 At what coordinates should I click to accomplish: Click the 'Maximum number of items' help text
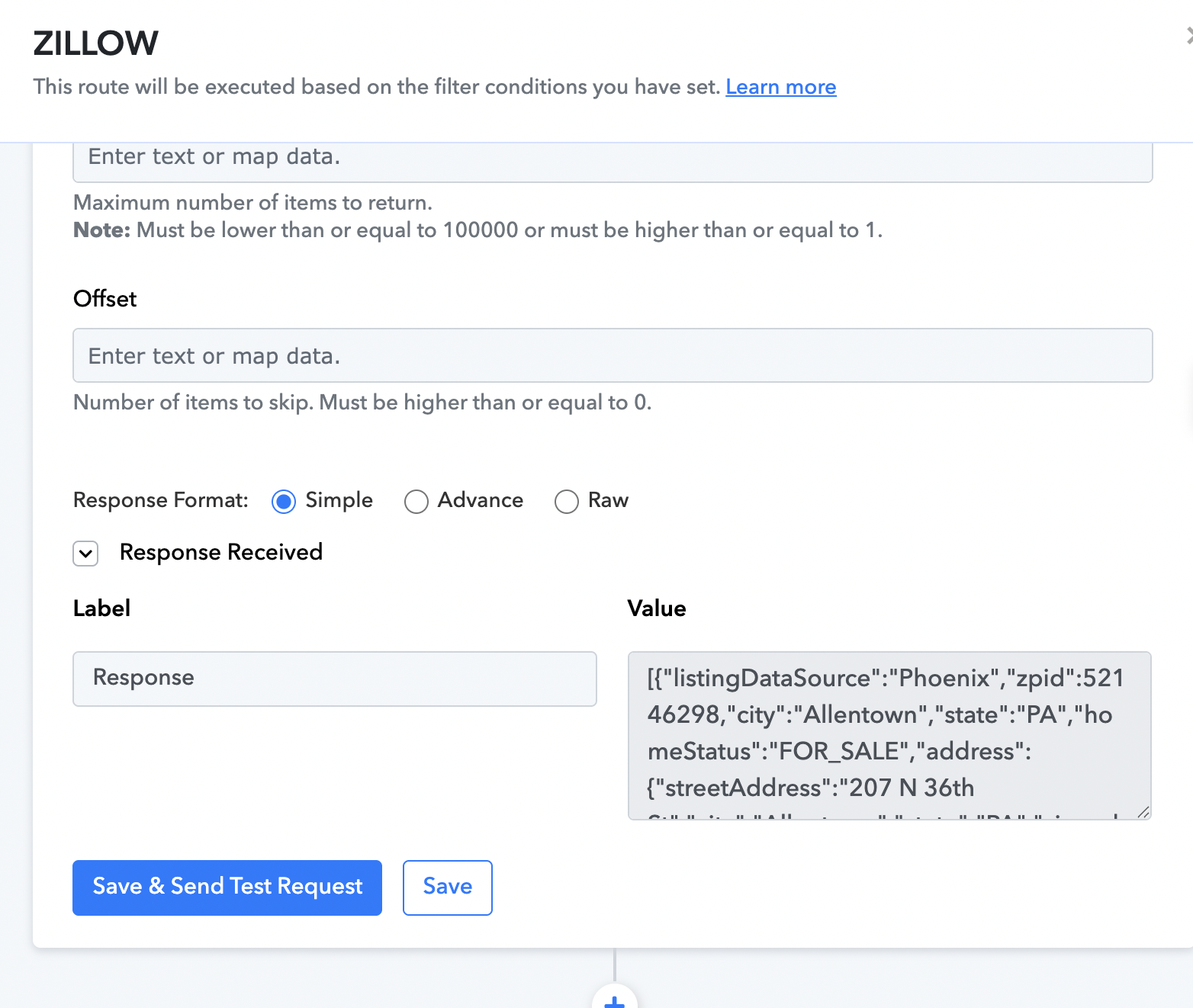click(252, 203)
